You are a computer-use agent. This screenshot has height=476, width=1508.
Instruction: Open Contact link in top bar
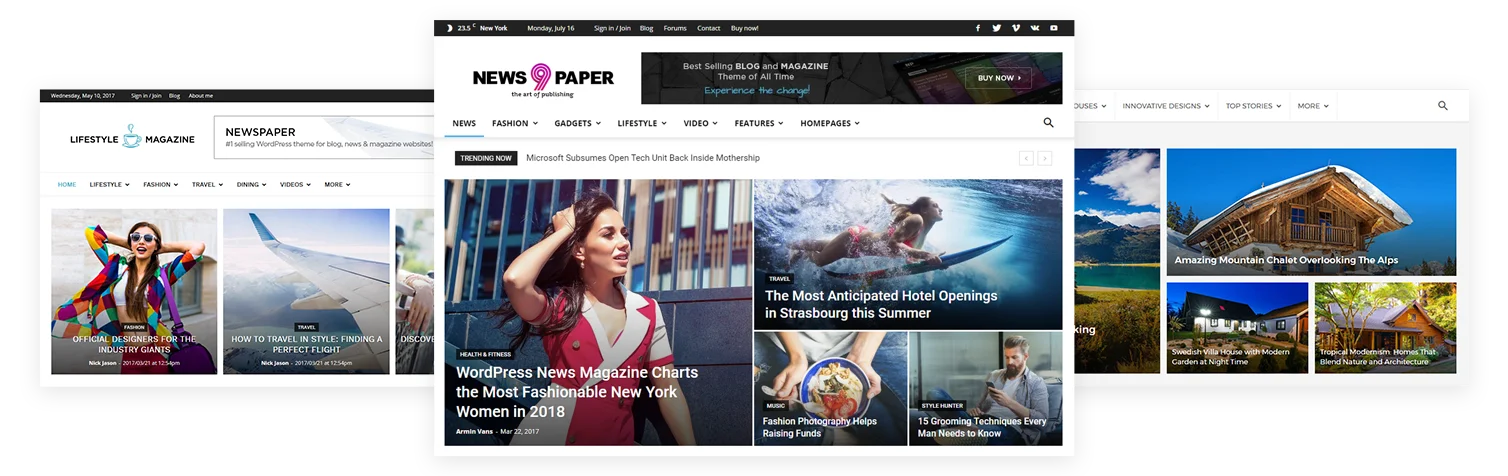click(x=709, y=28)
